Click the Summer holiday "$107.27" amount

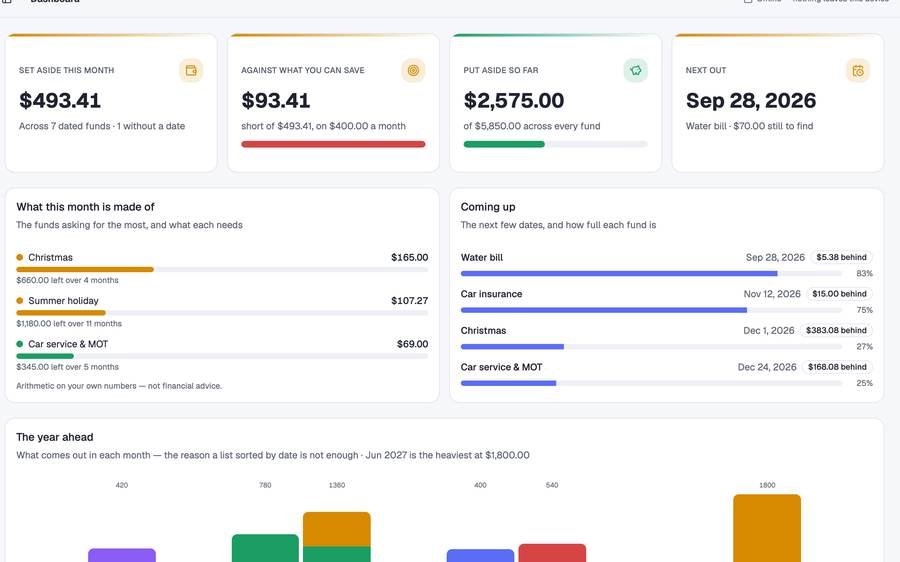point(409,300)
